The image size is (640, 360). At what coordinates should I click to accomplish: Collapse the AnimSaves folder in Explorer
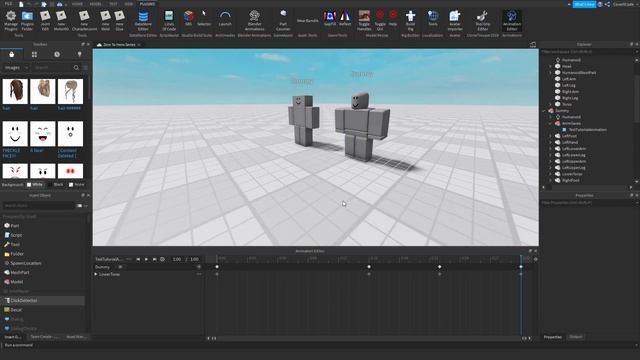pyautogui.click(x=550, y=123)
